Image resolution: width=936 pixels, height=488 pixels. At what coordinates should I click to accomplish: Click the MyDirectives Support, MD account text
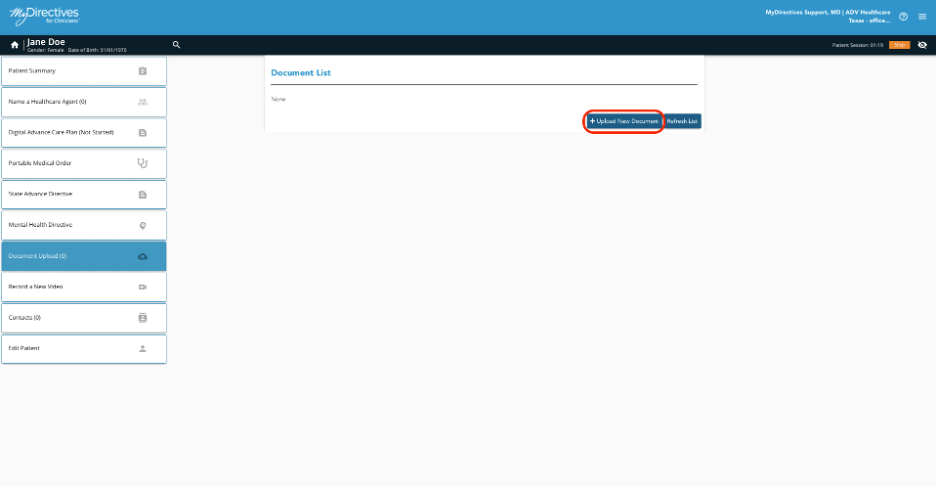(827, 16)
